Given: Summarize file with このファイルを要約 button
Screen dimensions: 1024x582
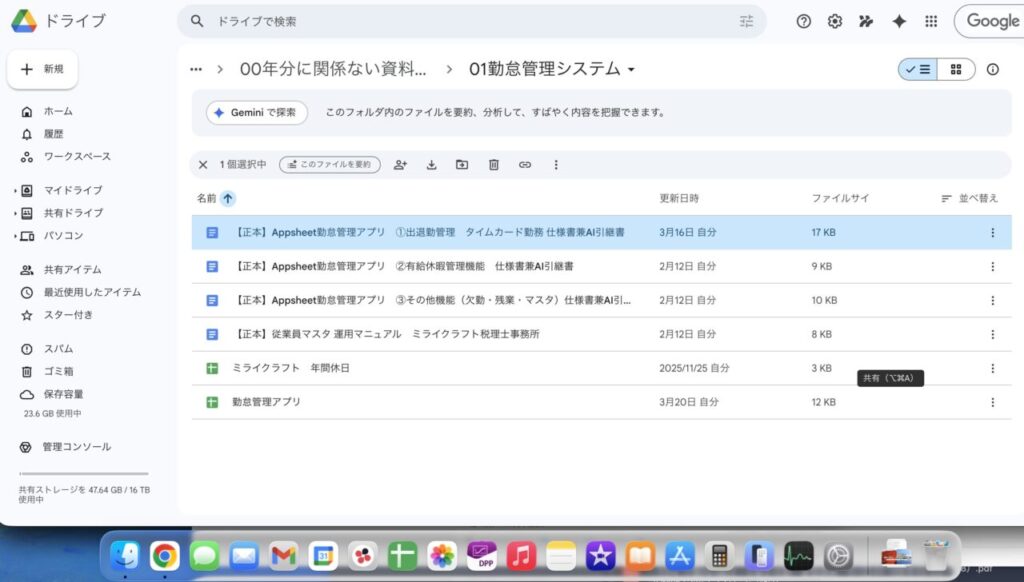Looking at the screenshot, I should (x=329, y=164).
